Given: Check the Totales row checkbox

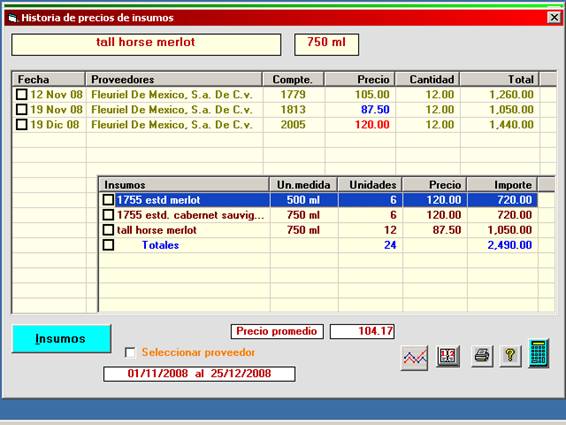Looking at the screenshot, I should 108,245.
